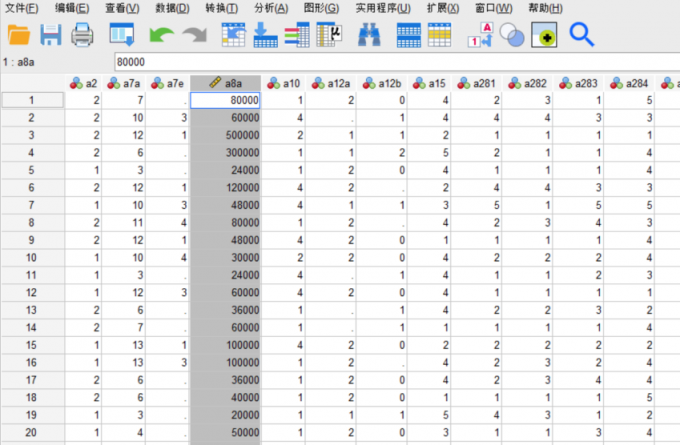Open the 转换(T) menu
The width and height of the screenshot is (680, 445).
coord(221,8)
